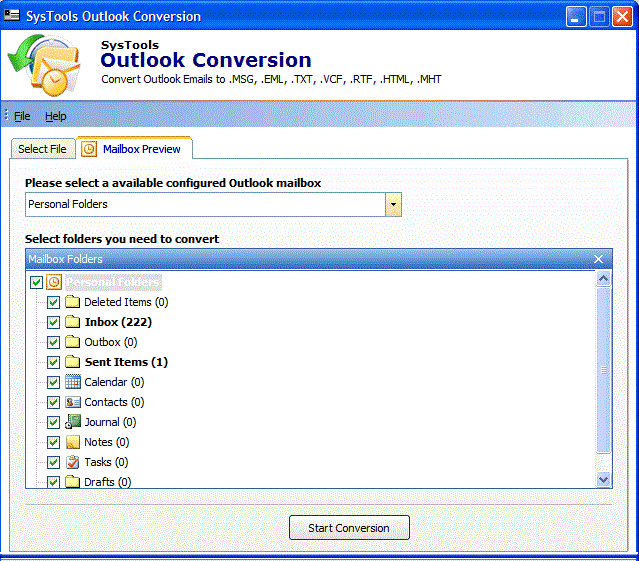The image size is (639, 561).
Task: Minimize the SysTools Outlook Conversion window
Action: [576, 17]
